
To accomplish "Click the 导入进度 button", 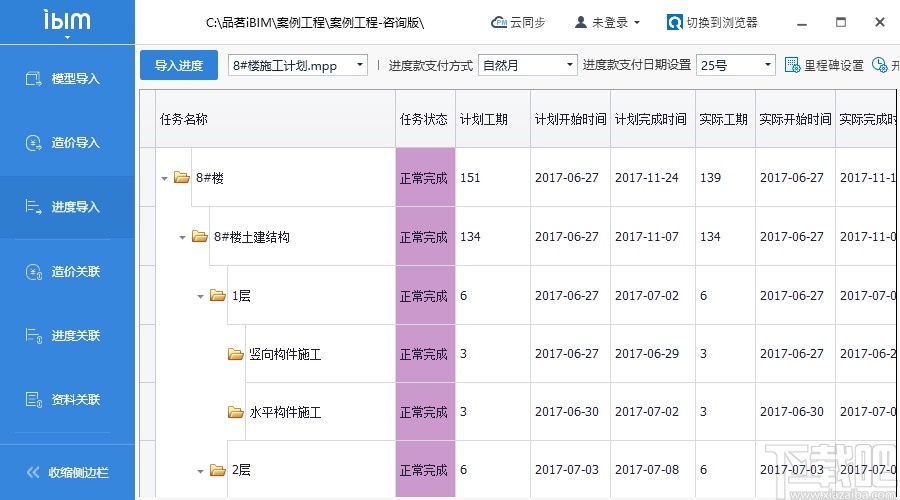I will [x=179, y=66].
